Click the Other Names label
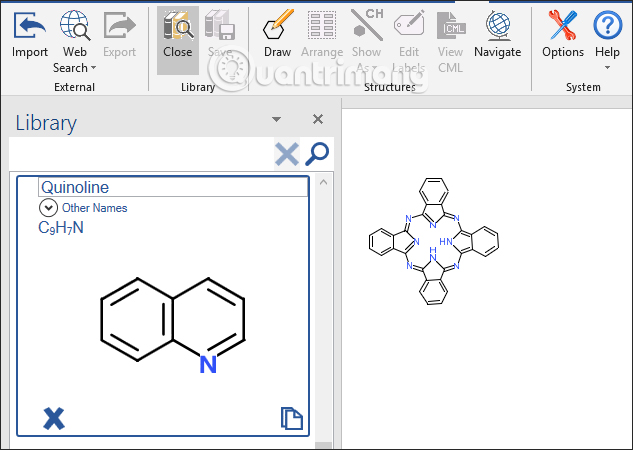Screen dimensions: 633x450 tap(94, 208)
